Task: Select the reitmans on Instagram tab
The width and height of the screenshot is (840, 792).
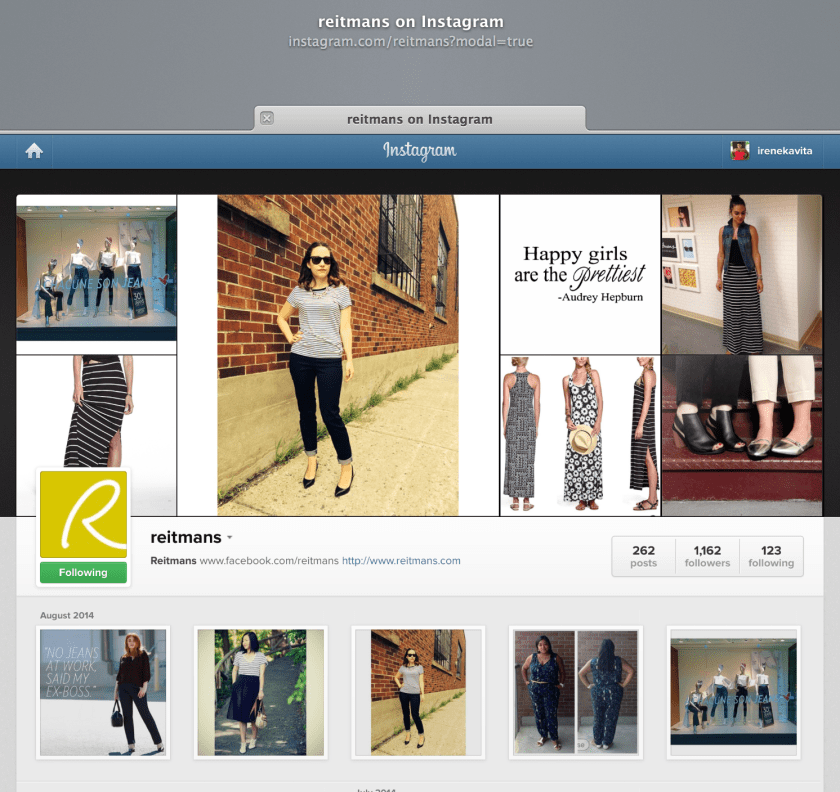Action: (420, 119)
